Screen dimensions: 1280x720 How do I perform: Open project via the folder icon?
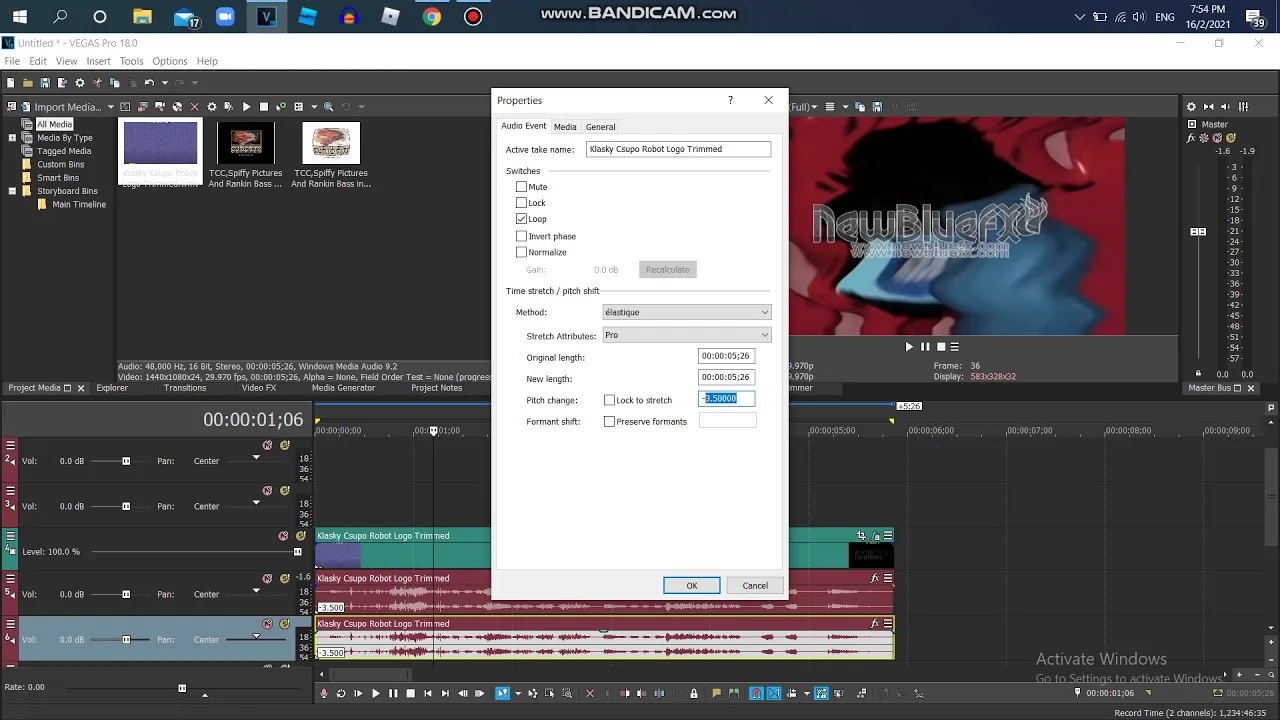pos(28,82)
